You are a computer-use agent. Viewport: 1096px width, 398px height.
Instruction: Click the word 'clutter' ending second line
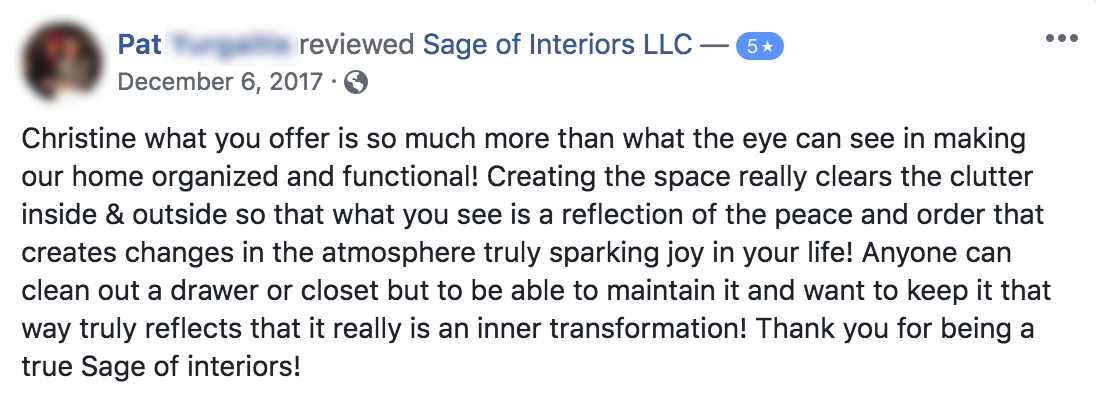click(x=992, y=177)
